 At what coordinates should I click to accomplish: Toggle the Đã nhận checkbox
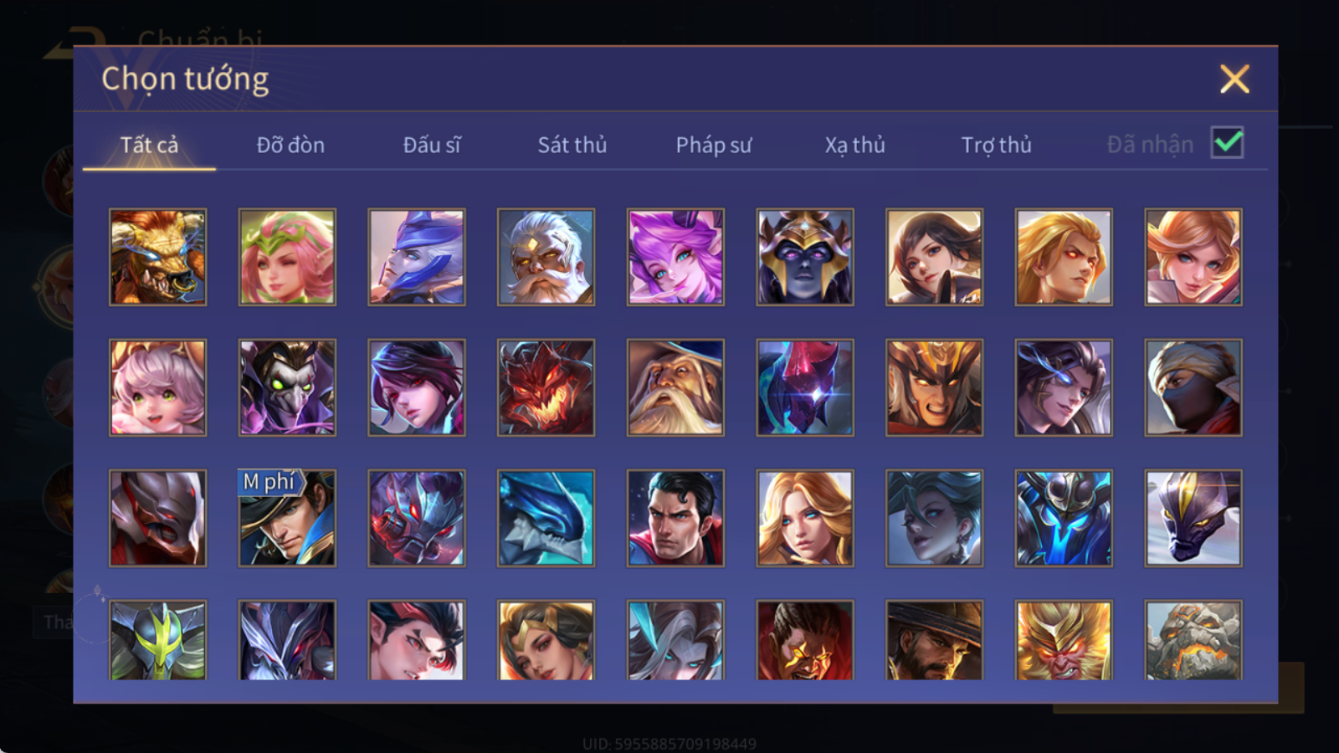coord(1227,143)
